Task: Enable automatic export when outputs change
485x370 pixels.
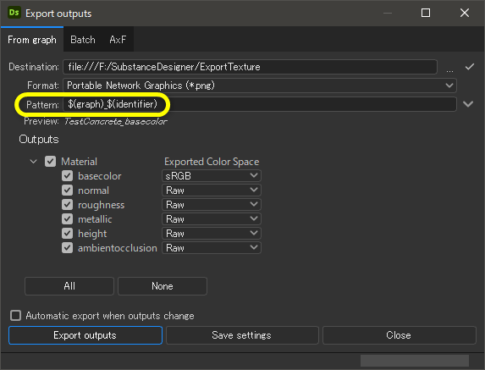Action: tap(16, 315)
